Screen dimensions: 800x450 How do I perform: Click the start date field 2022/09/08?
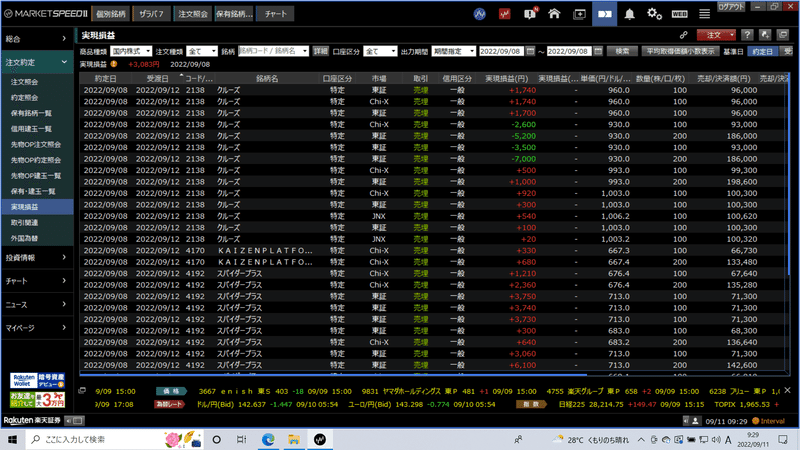coord(501,51)
